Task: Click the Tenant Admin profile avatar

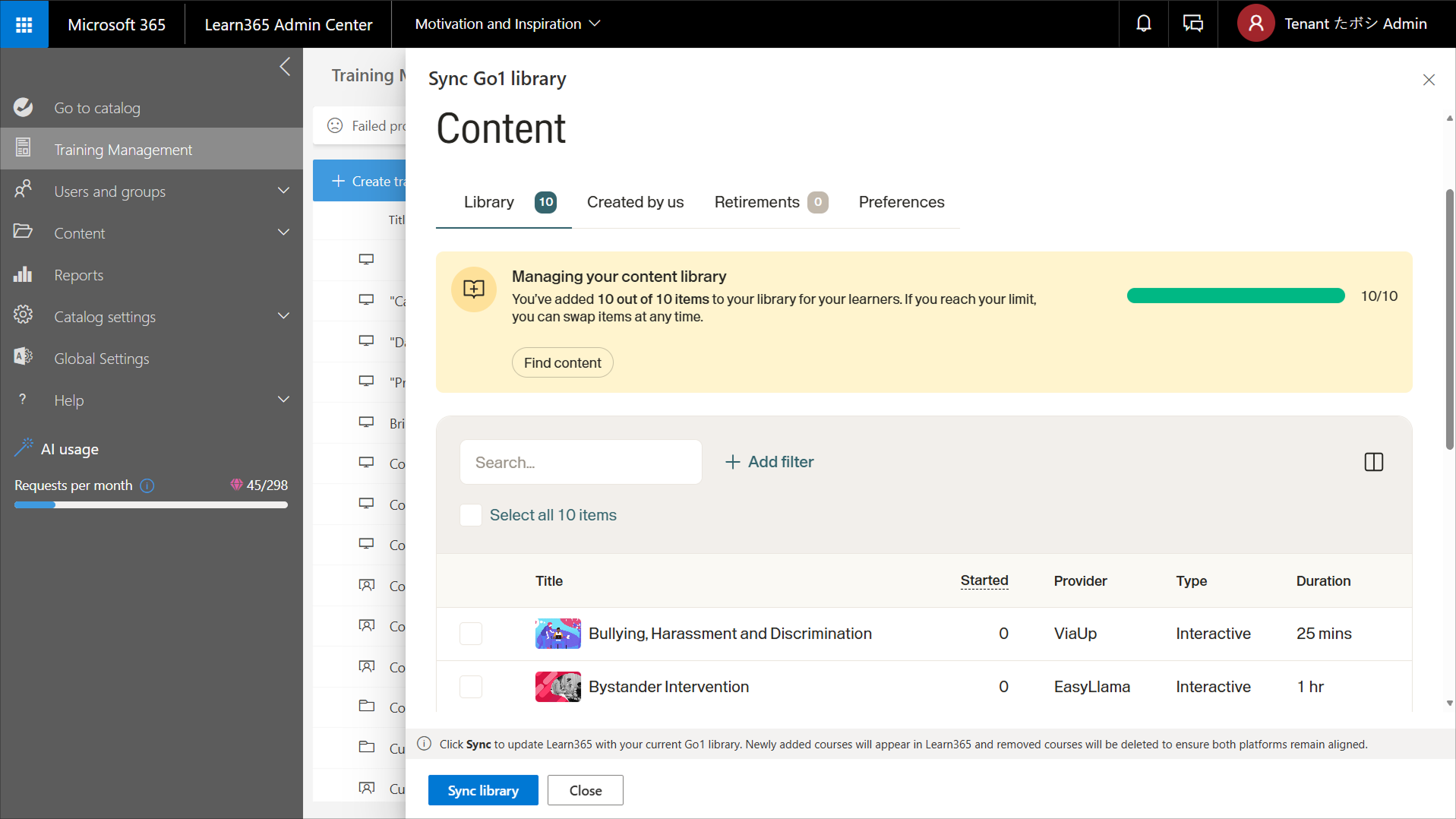Action: click(x=1255, y=24)
